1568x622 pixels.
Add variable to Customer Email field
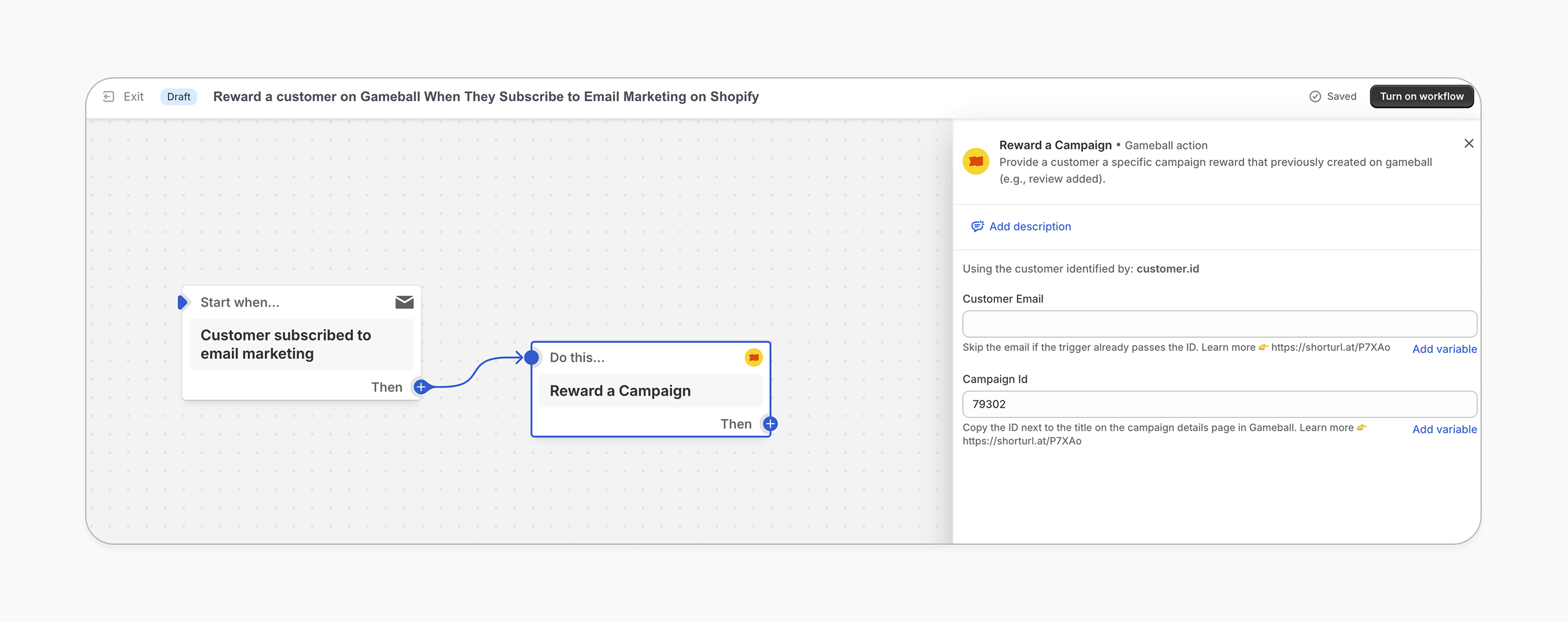[1444, 349]
